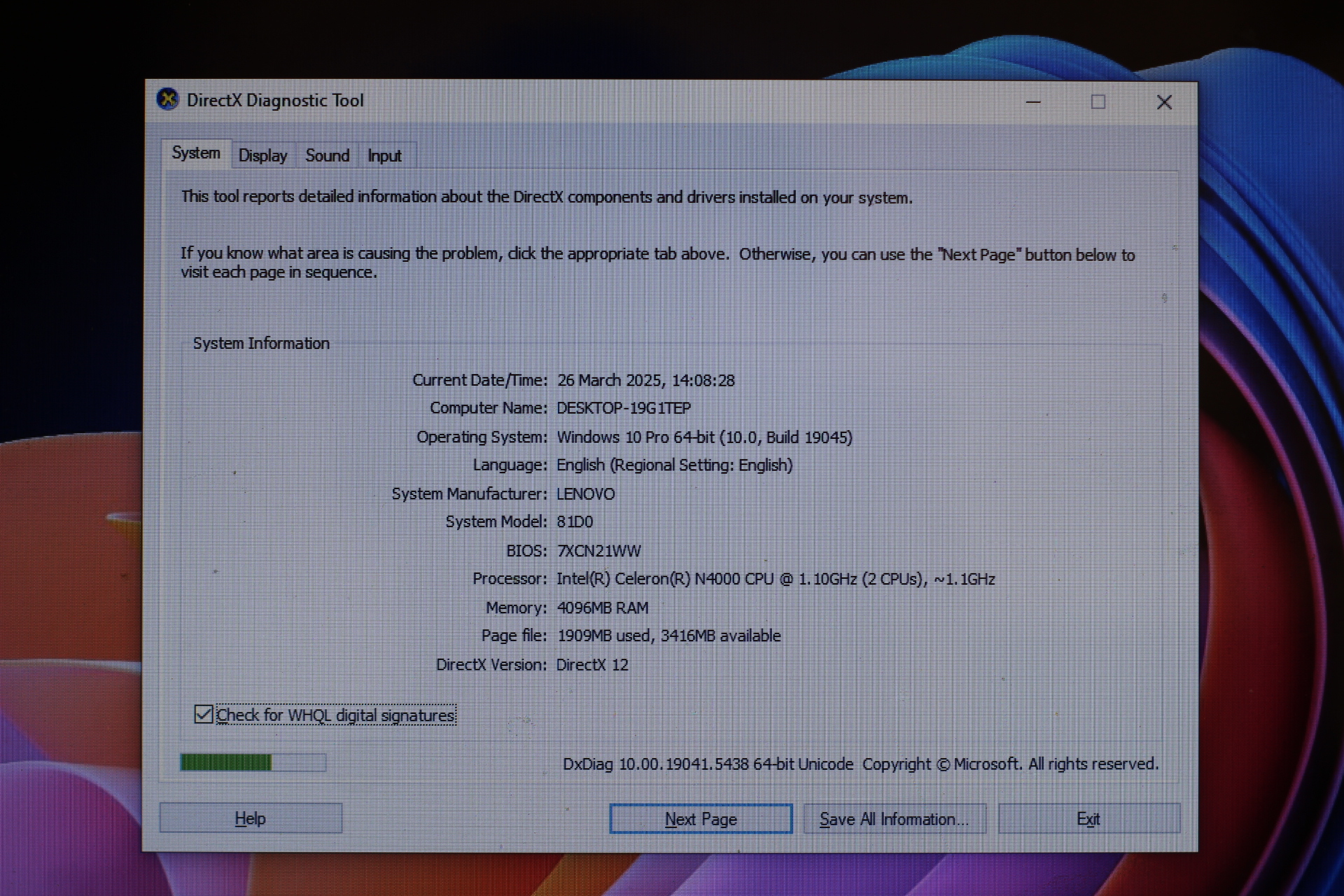
Task: Click the Computer Name value DESKTOP-19G1TEP
Action: (623, 408)
